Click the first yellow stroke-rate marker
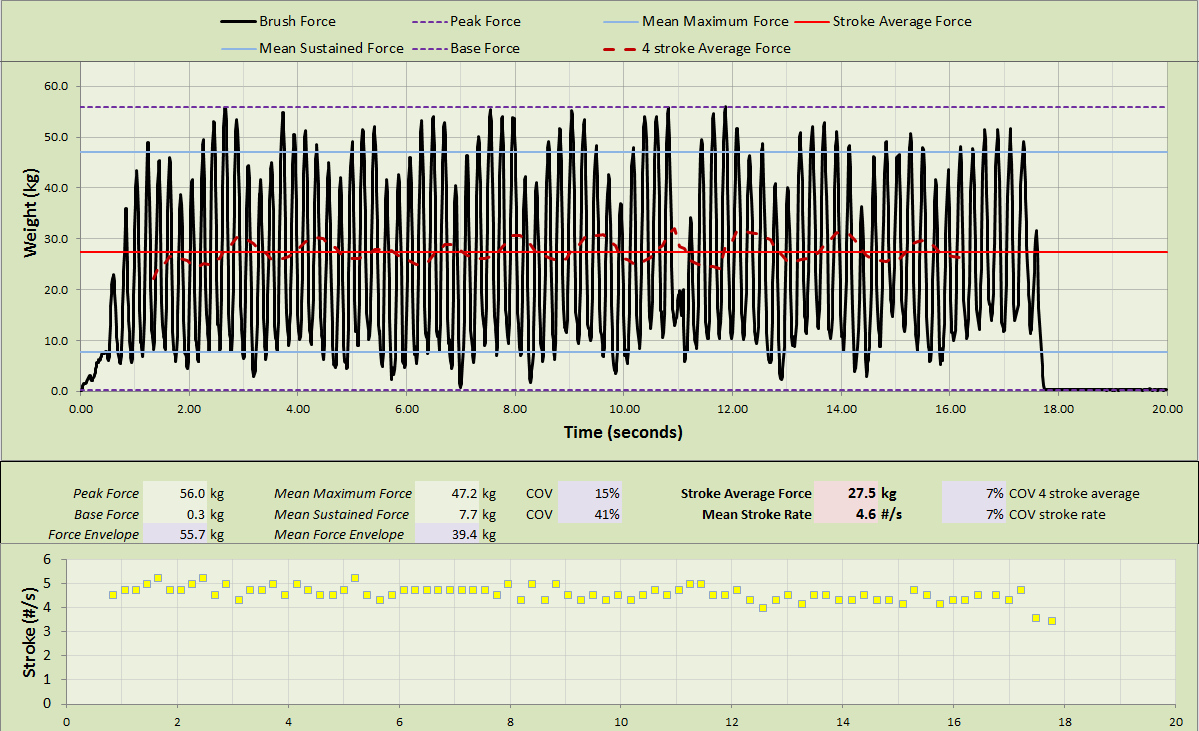 (113, 594)
